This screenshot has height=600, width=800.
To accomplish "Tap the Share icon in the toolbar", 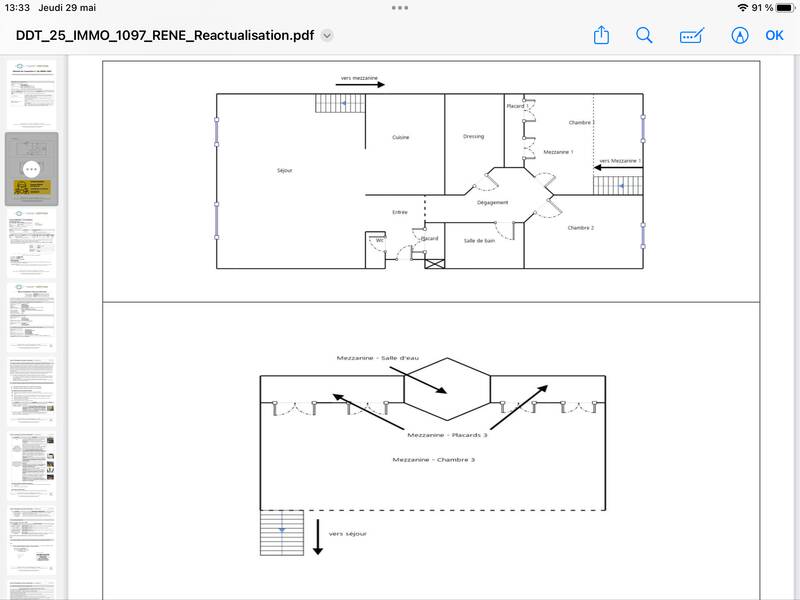I will 601,35.
